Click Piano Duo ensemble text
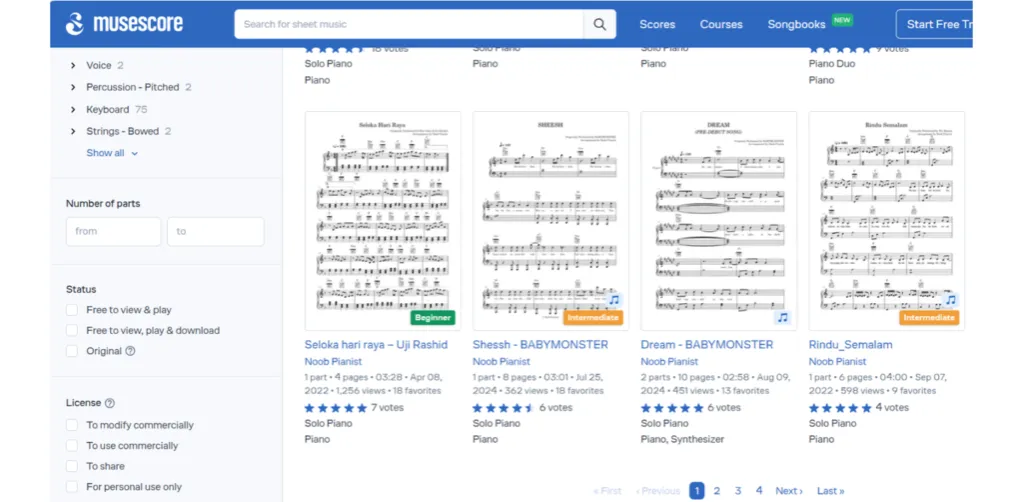The height and width of the screenshot is (502, 1023). (832, 63)
